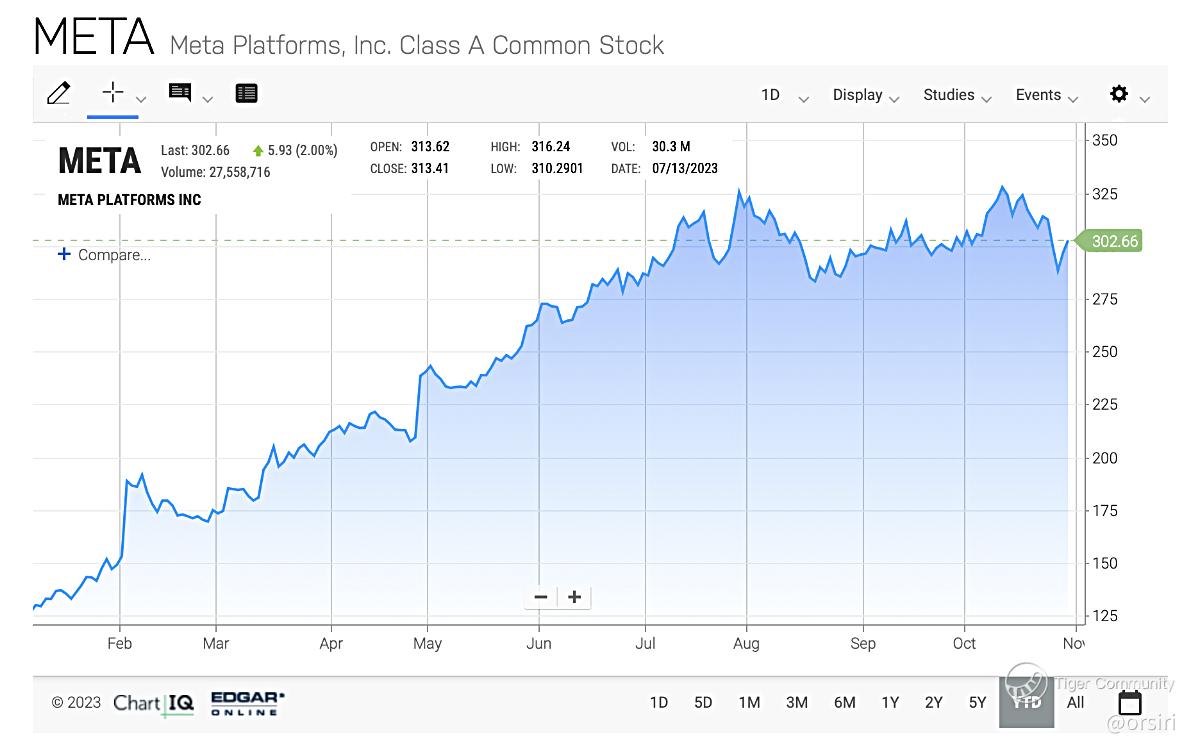The image size is (1200, 750).
Task: Click Compare... to add a symbol
Action: point(105,255)
